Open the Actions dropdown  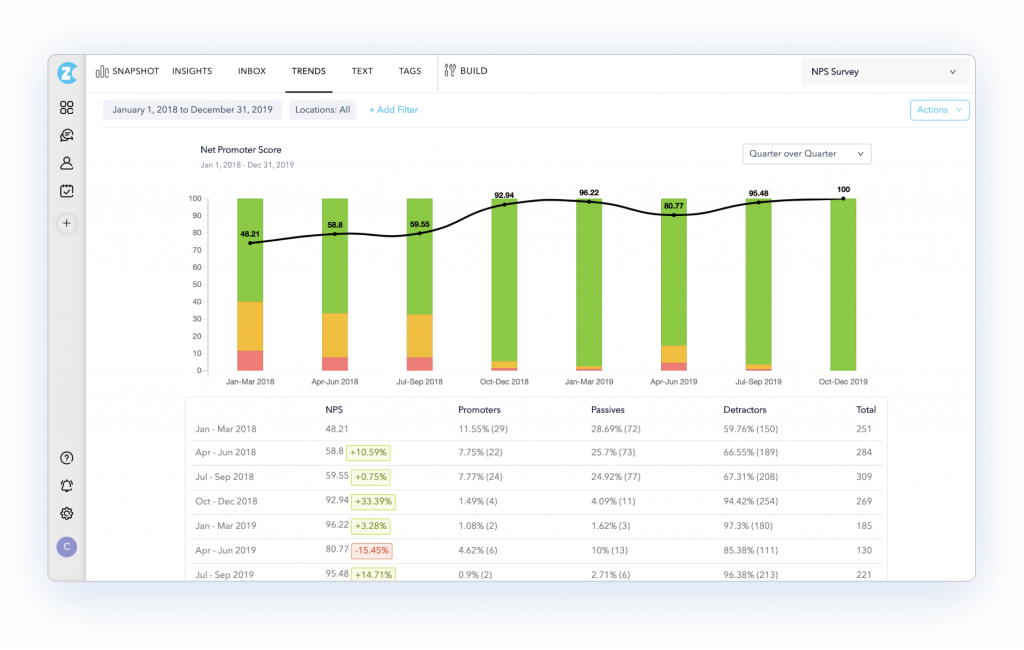point(938,110)
